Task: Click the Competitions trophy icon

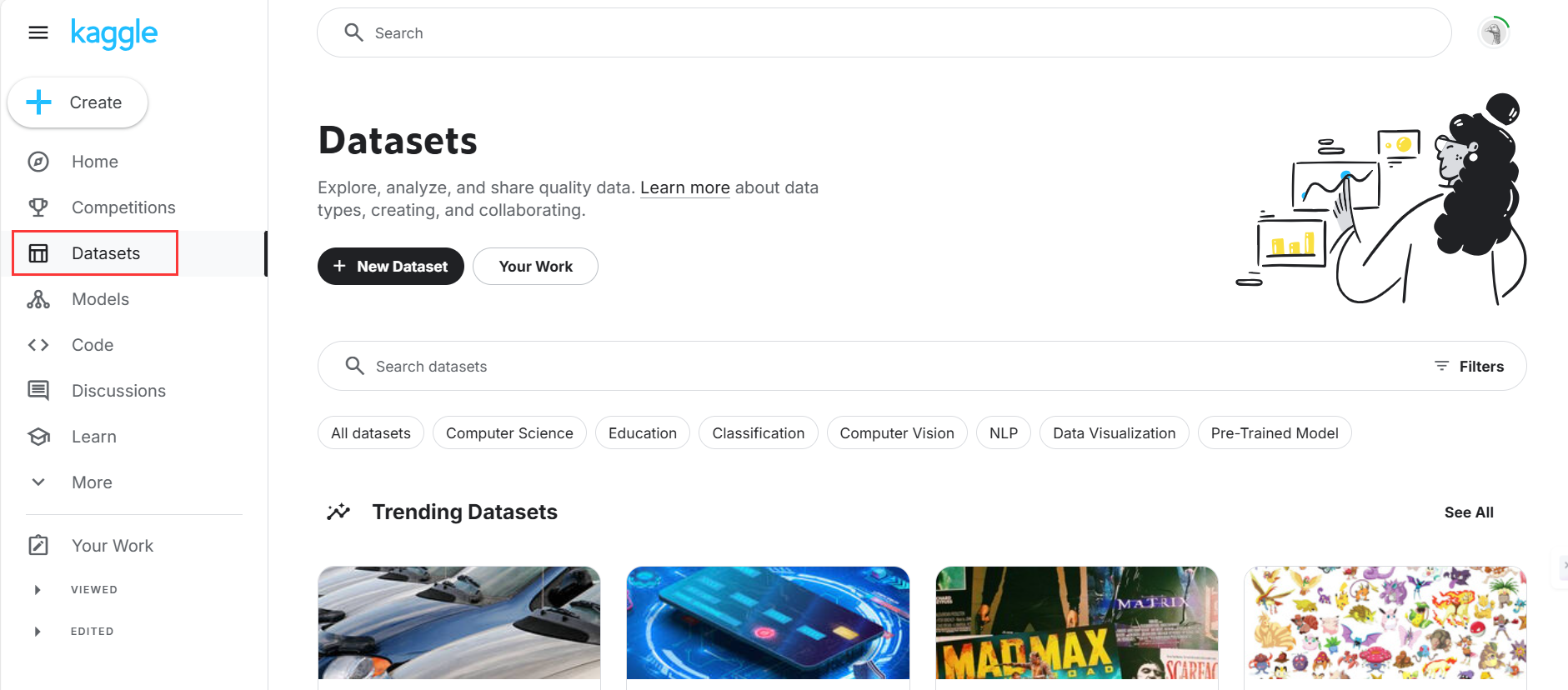Action: 38,207
